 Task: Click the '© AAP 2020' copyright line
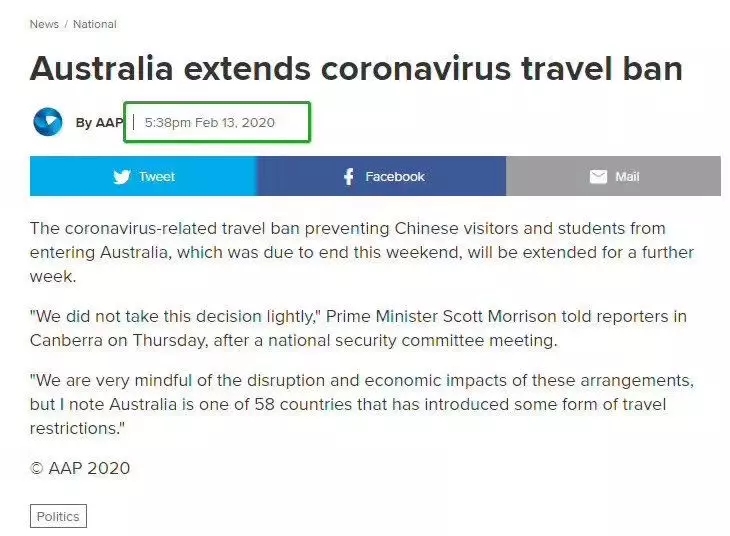point(80,468)
